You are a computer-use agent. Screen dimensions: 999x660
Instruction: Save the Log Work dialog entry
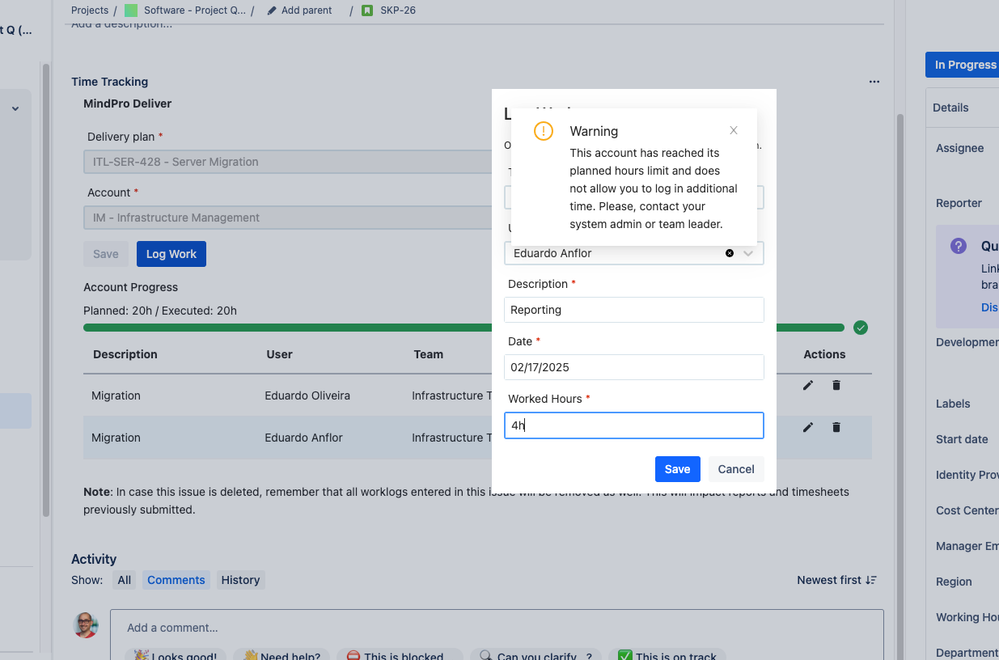pyautogui.click(x=677, y=469)
